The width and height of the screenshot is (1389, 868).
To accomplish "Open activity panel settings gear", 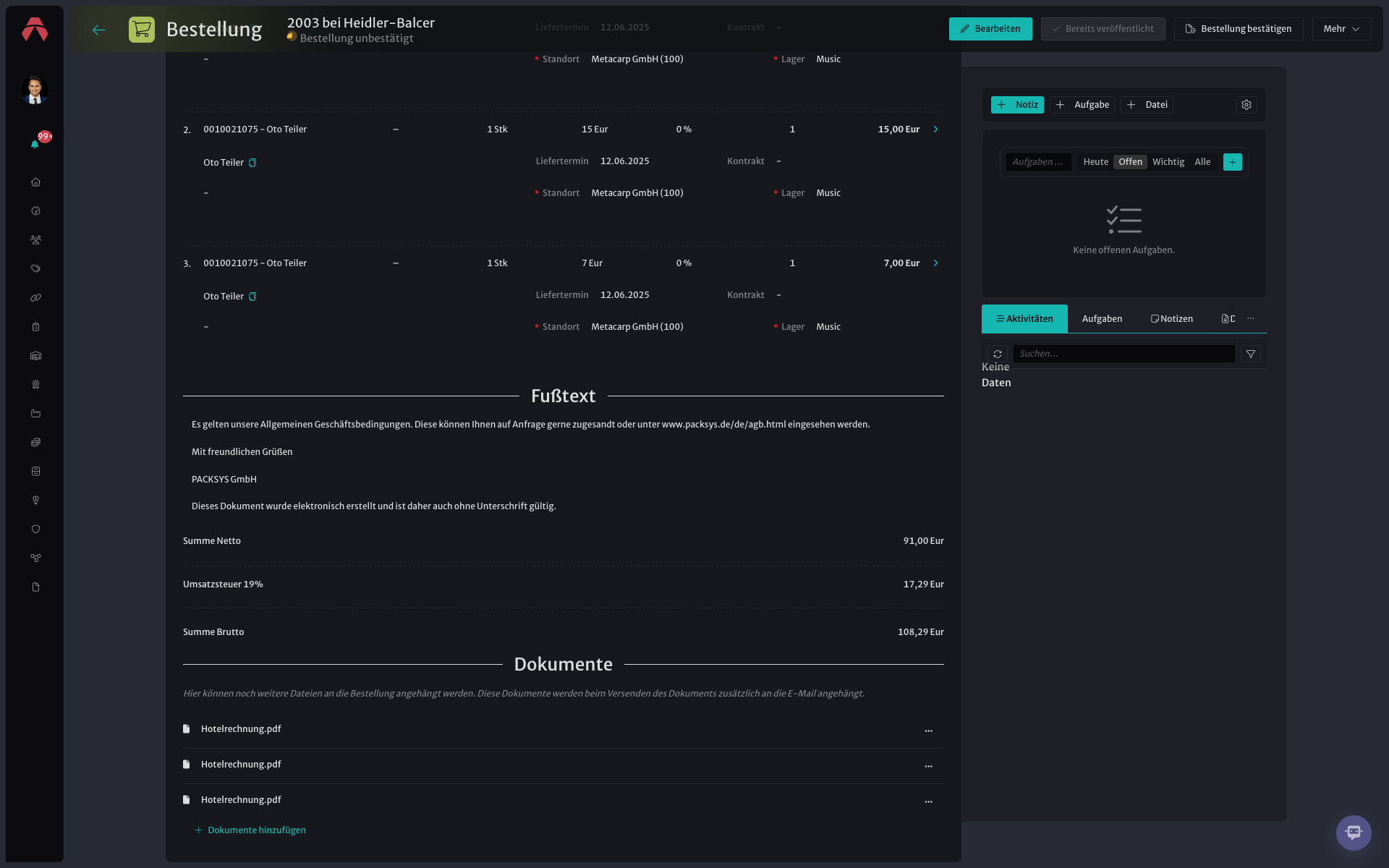I will [1246, 105].
